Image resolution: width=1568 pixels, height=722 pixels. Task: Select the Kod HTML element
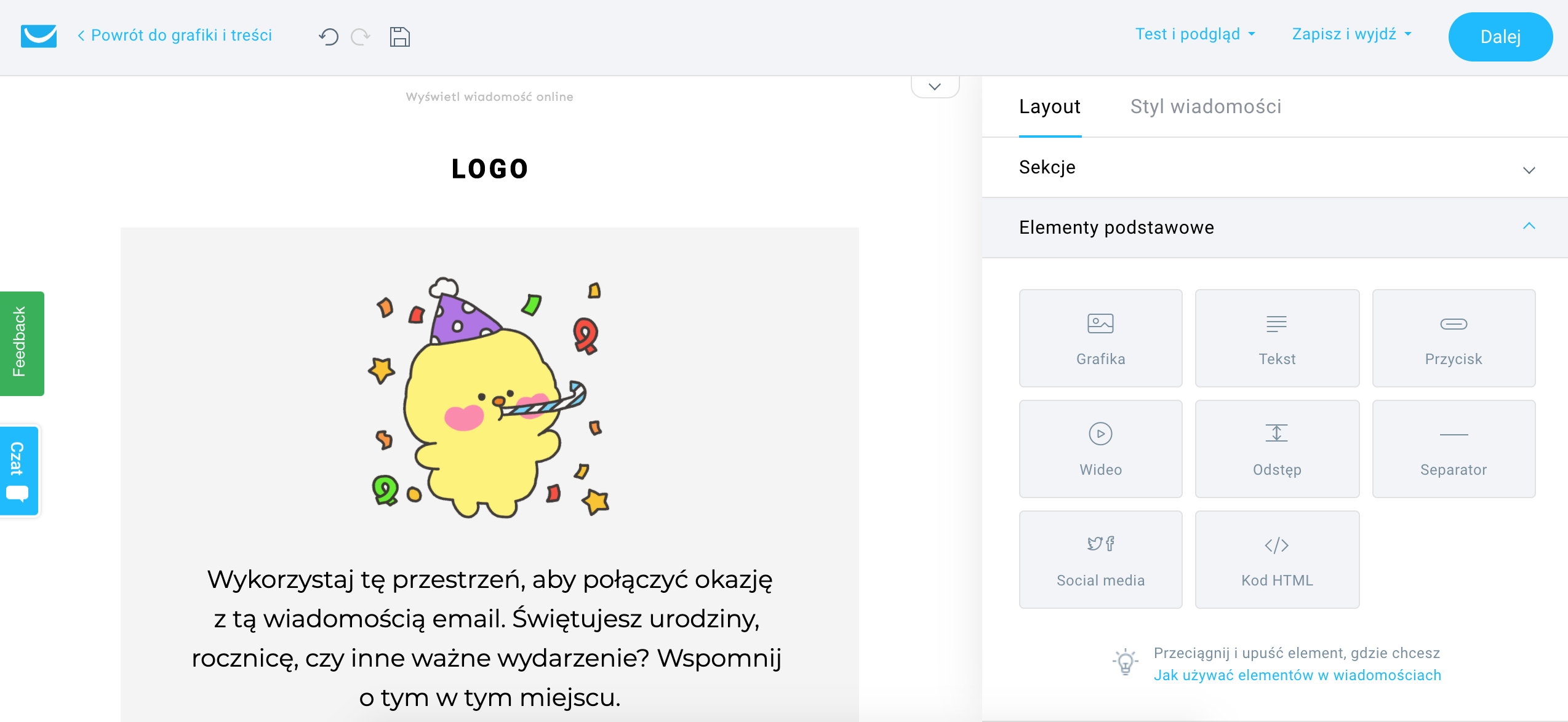(x=1277, y=560)
